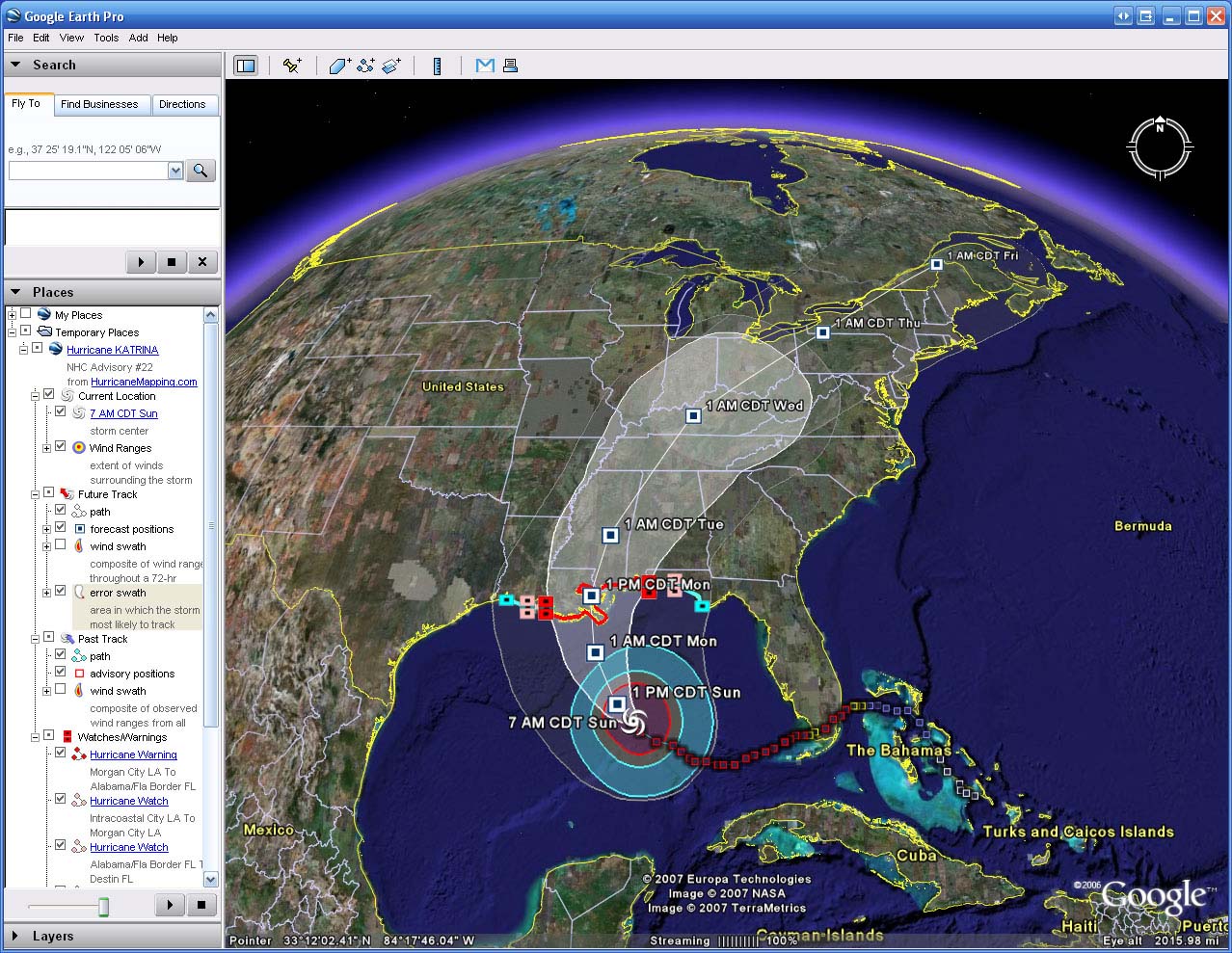Image resolution: width=1232 pixels, height=953 pixels.
Task: Play the Places tour
Action: tap(170, 905)
